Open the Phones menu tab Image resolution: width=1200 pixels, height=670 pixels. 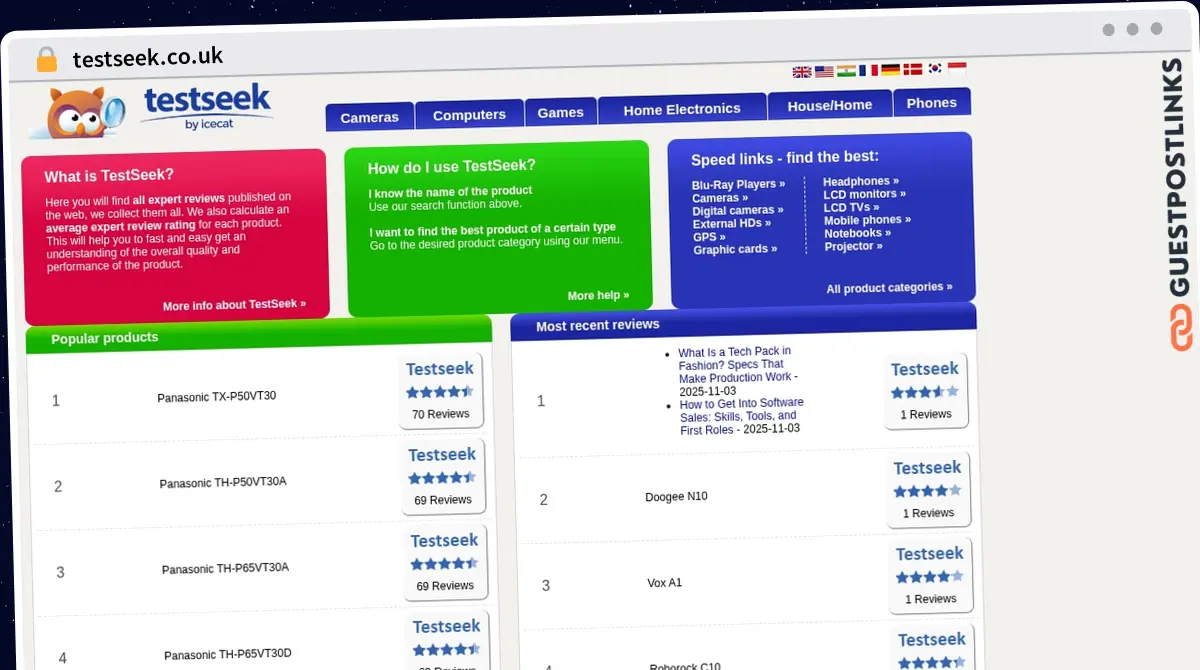coord(932,102)
